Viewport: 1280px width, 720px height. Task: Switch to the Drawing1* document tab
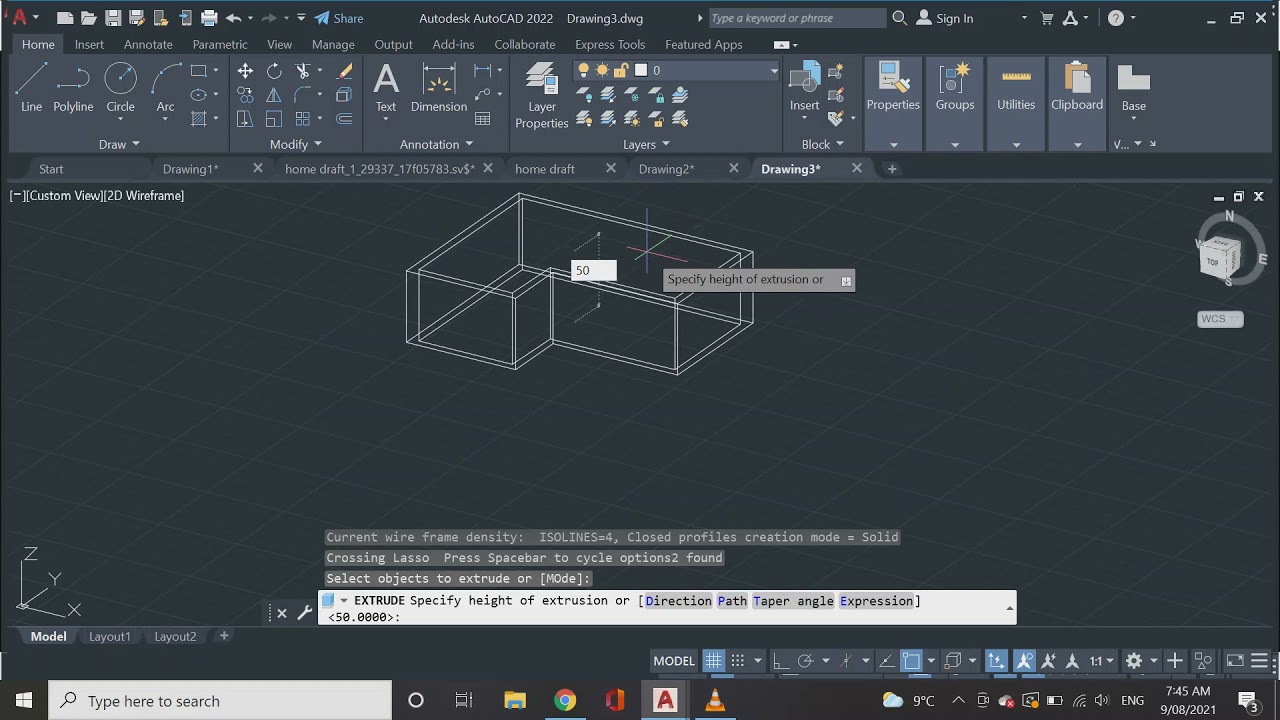click(190, 169)
